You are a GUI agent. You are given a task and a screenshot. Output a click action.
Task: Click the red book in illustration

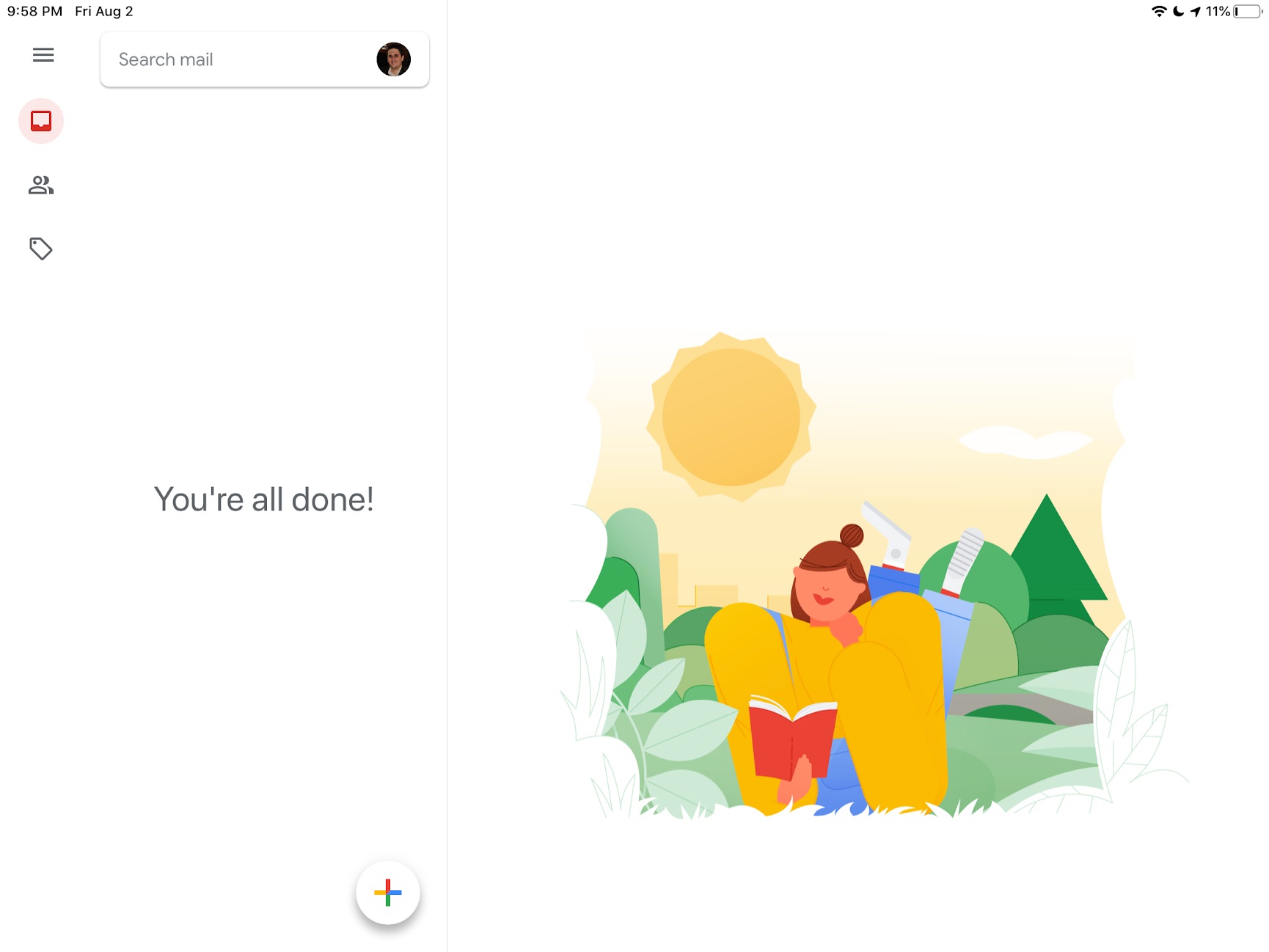coord(792,737)
